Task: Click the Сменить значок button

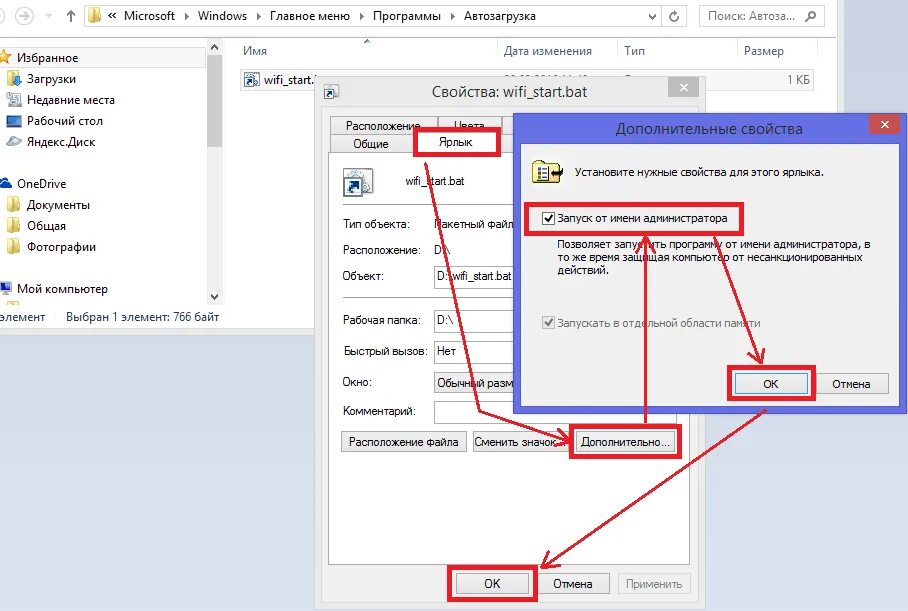Action: (519, 442)
